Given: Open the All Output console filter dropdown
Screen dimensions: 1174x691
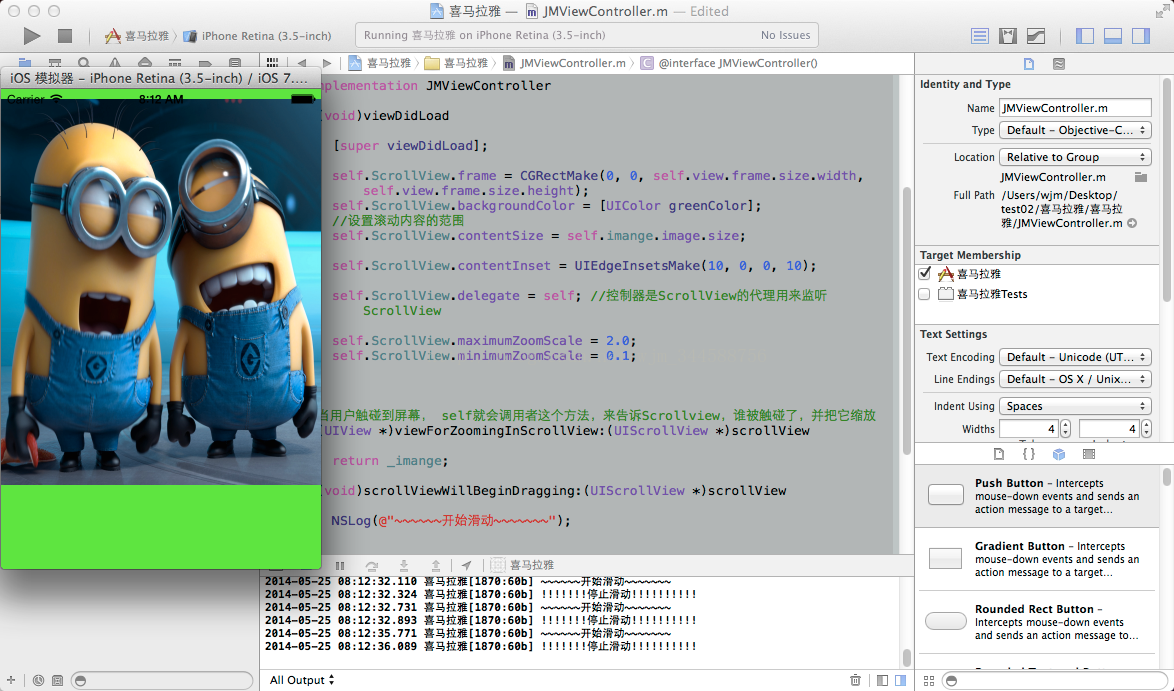Looking at the screenshot, I should 302,680.
